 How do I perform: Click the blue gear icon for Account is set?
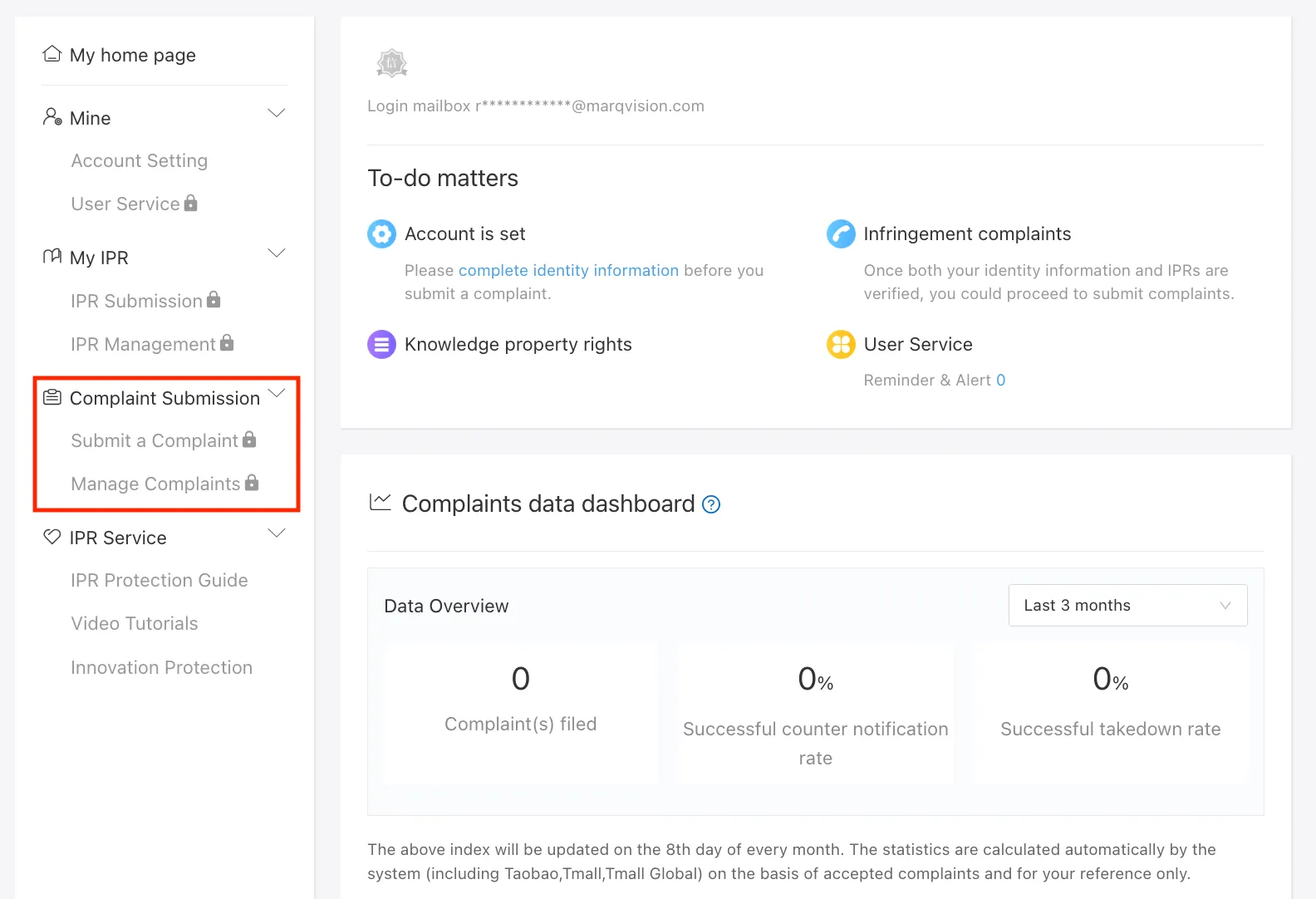tap(381, 234)
